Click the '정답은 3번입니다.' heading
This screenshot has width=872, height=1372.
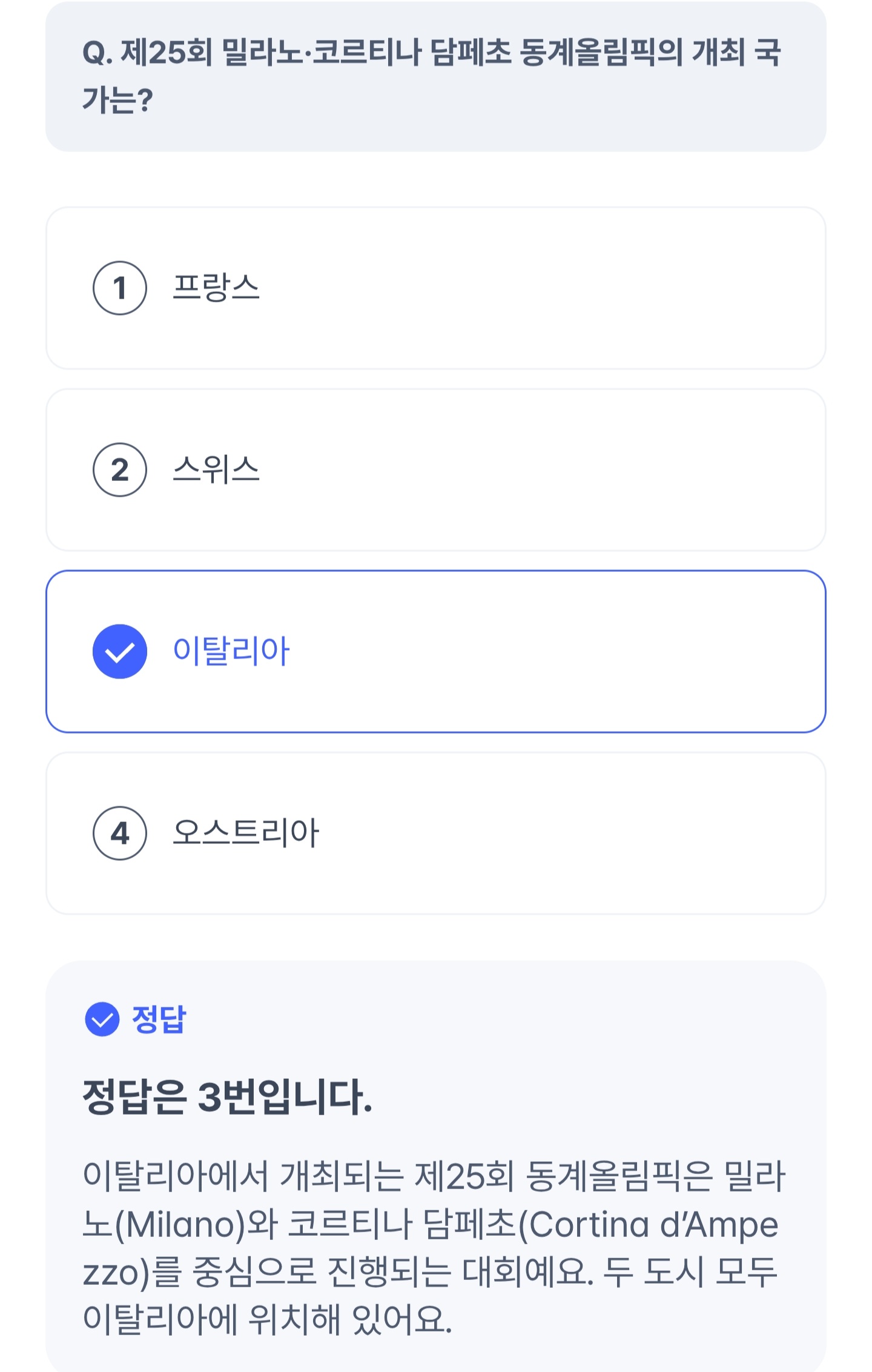tap(227, 1097)
